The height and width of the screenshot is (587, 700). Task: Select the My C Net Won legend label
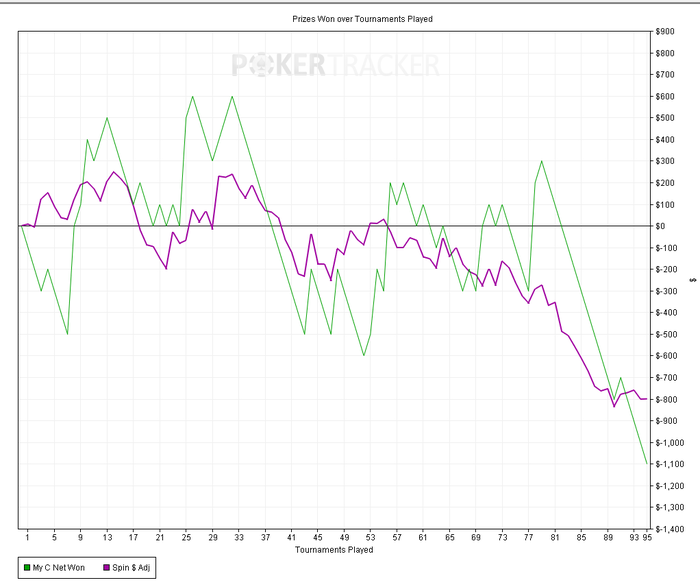[58, 568]
